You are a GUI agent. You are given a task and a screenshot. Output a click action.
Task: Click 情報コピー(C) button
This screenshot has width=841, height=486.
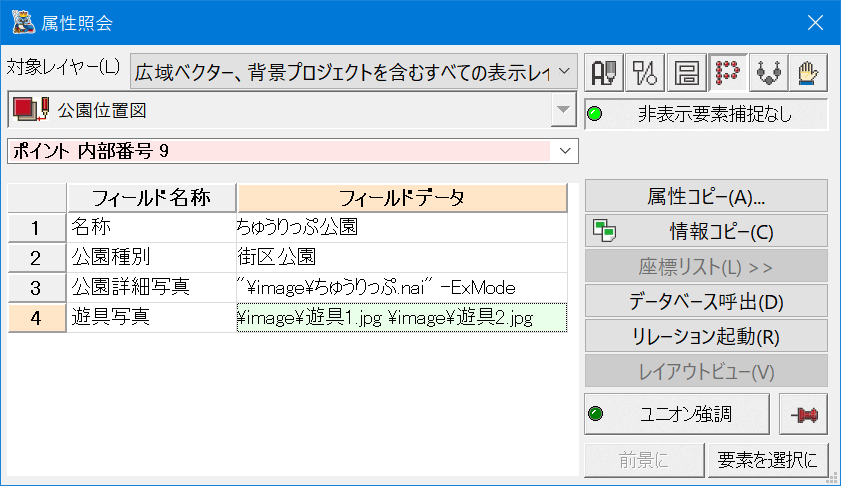pyautogui.click(x=706, y=231)
